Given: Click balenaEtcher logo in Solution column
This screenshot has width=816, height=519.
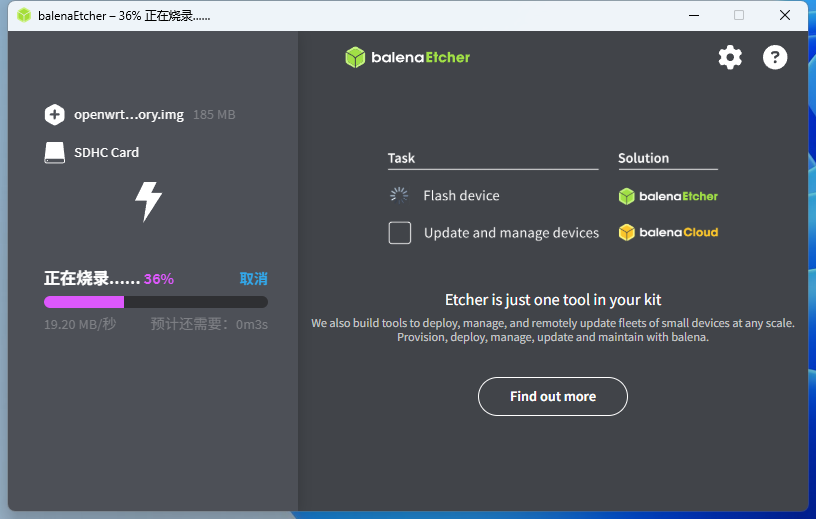Looking at the screenshot, I should click(x=668, y=196).
